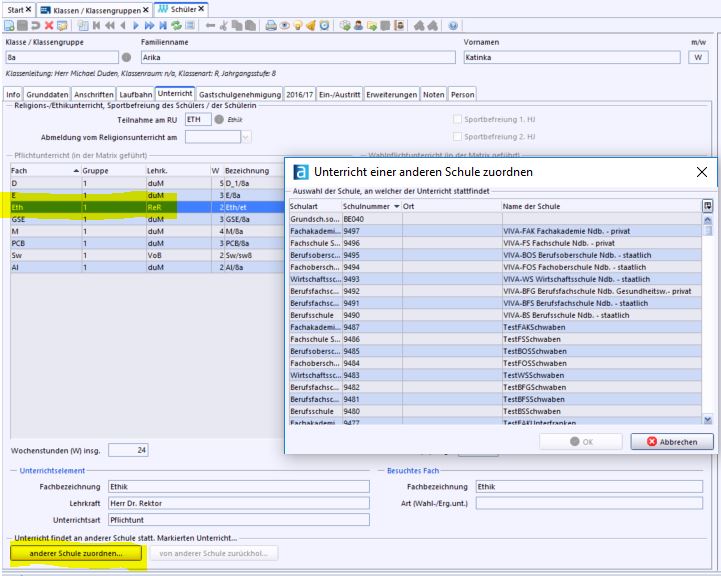
Task: Click the Teilnahme am RU field
Action: point(198,120)
